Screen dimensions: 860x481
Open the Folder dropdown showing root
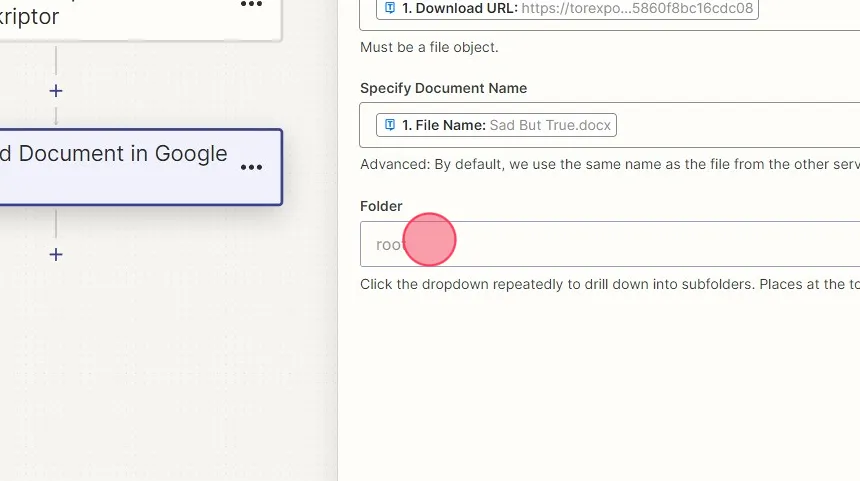coord(610,244)
